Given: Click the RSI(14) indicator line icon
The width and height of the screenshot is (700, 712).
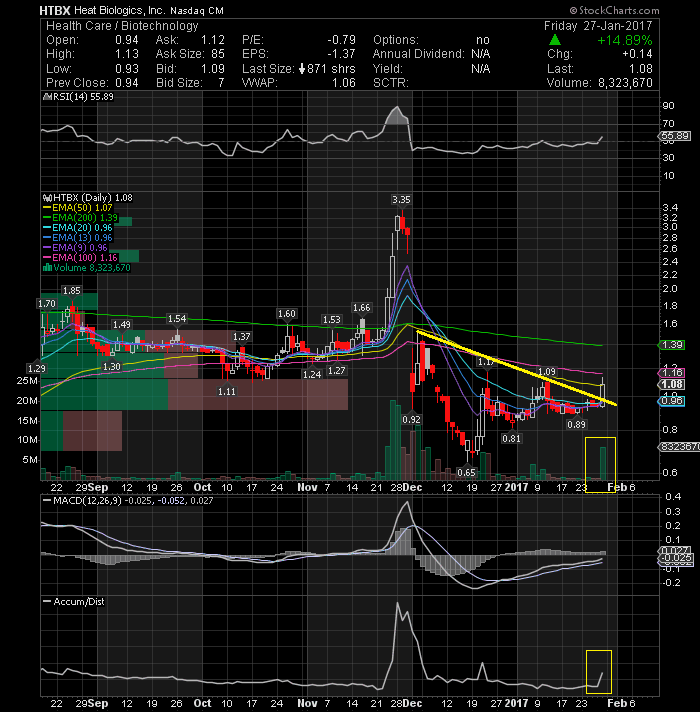Looking at the screenshot, I should tap(46, 97).
